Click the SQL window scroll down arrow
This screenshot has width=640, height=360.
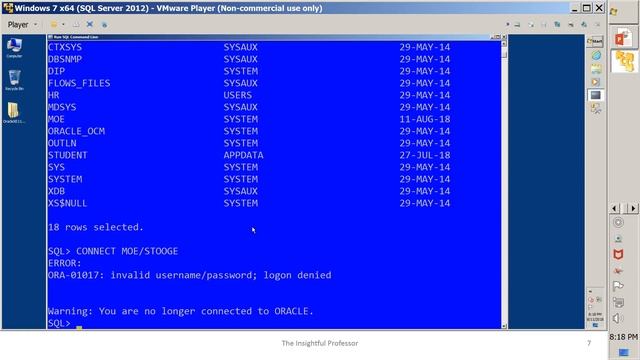coord(504,326)
